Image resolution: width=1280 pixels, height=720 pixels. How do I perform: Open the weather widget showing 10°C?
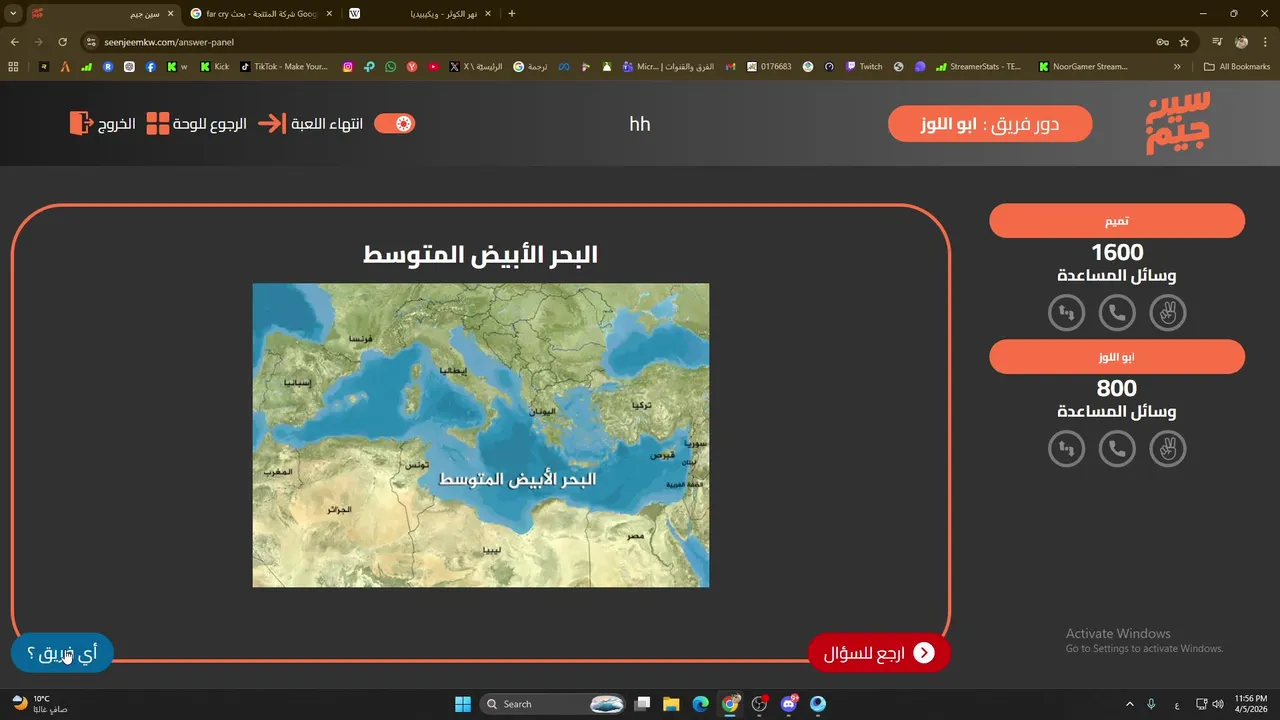(x=40, y=704)
